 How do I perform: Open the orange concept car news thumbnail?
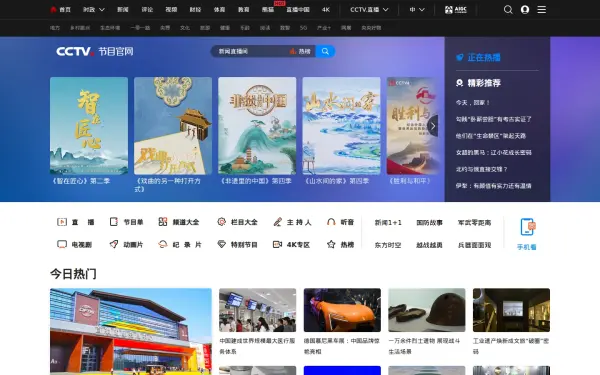tap(342, 310)
